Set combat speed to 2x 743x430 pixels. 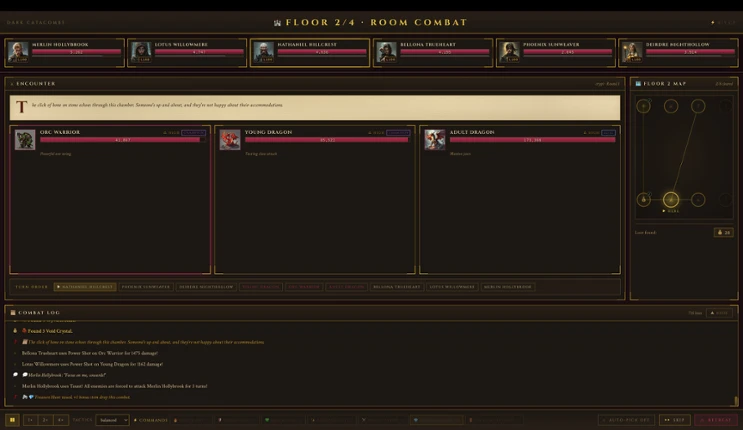(45, 420)
